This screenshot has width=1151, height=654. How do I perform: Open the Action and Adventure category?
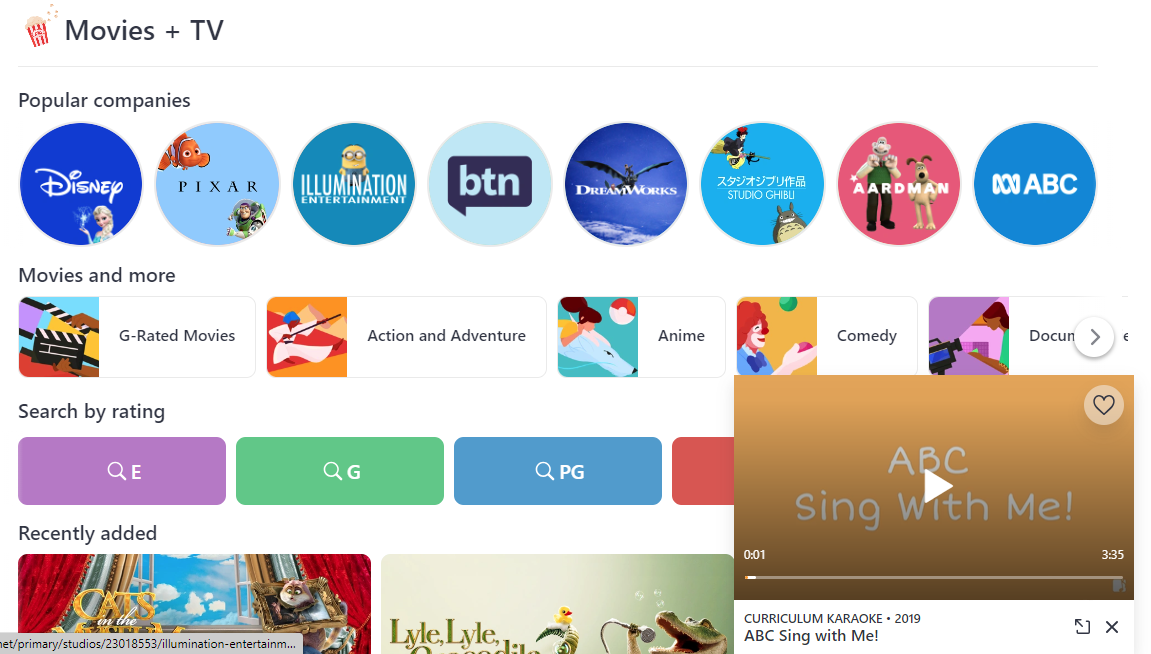coord(407,337)
